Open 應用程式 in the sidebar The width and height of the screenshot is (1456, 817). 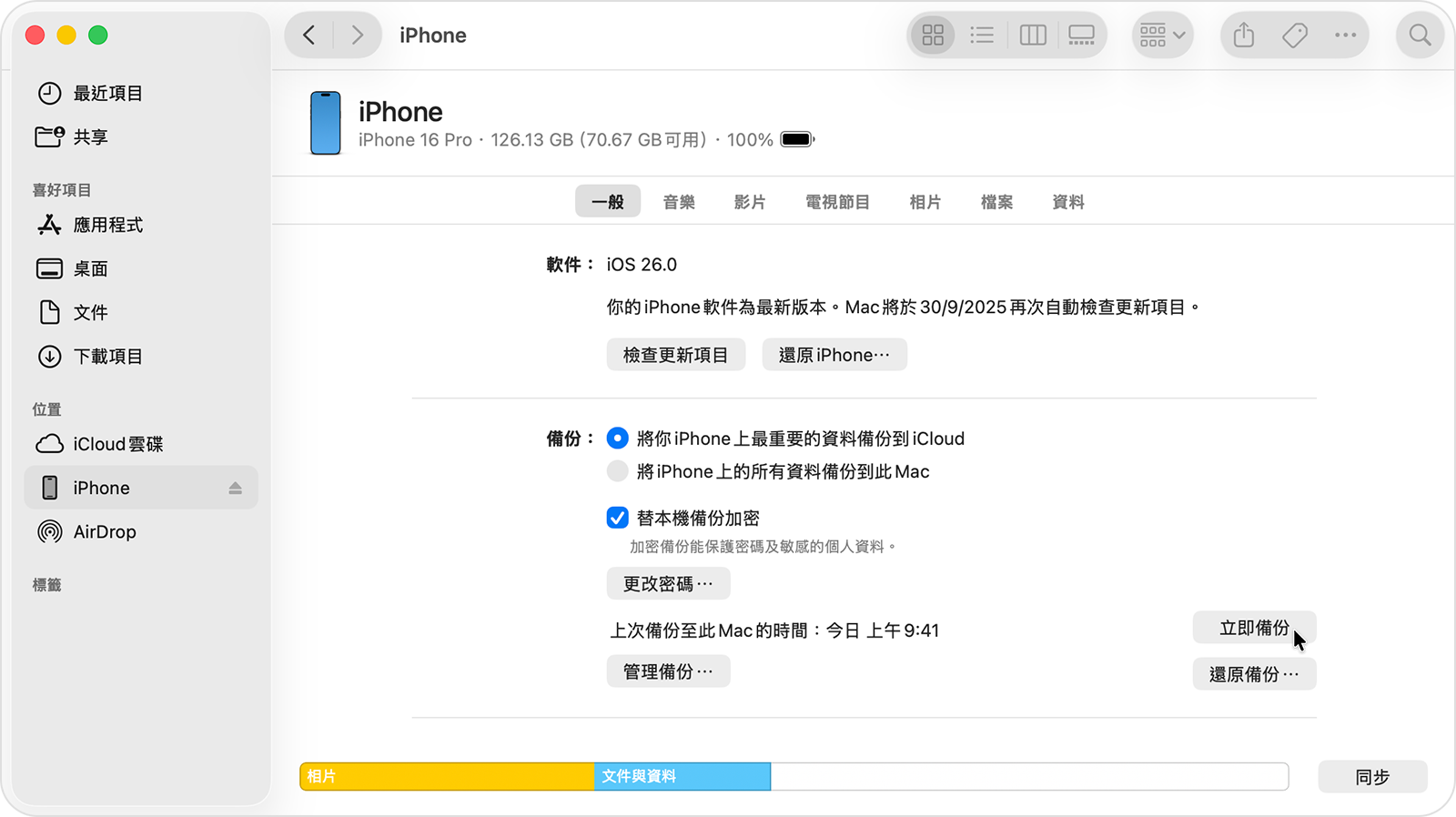click(x=141, y=225)
